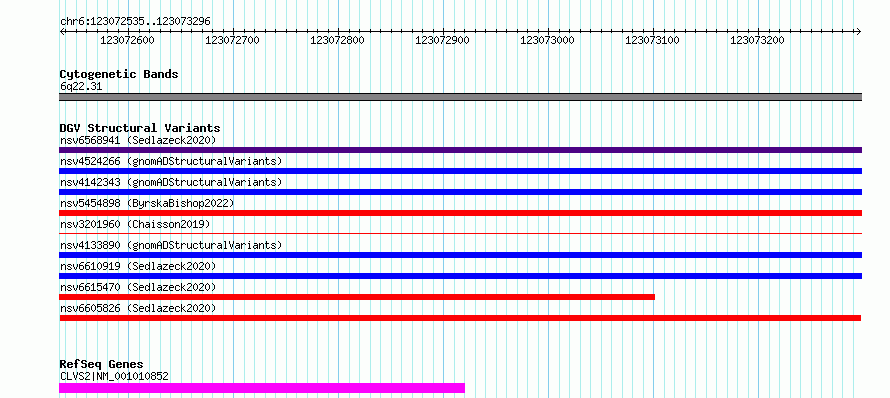
Task: Select the blue nsv4133890 variant bar
Action: pos(460,255)
